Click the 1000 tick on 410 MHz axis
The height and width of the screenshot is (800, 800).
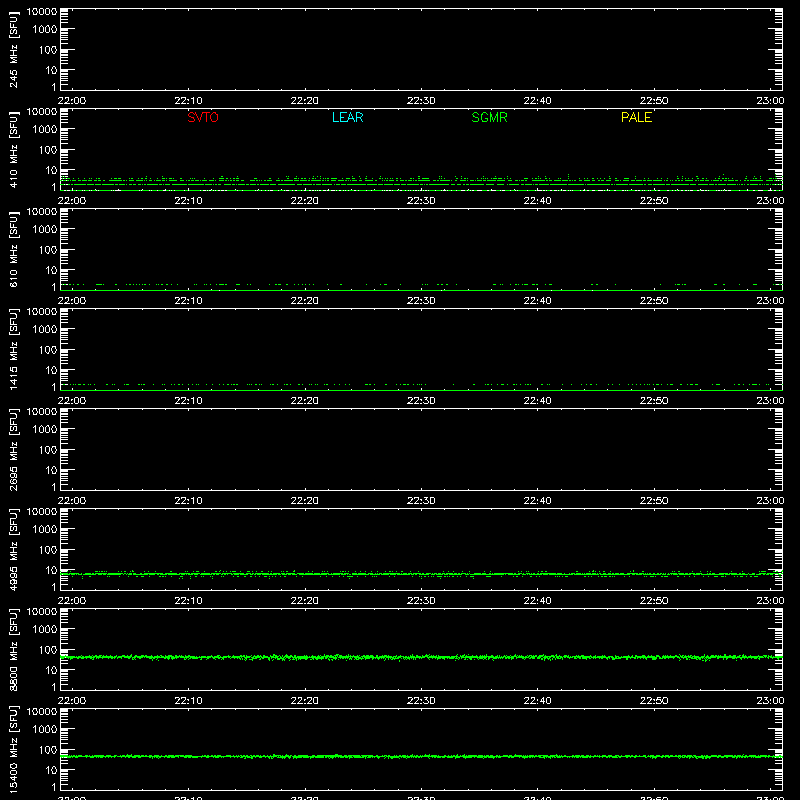(x=45, y=130)
